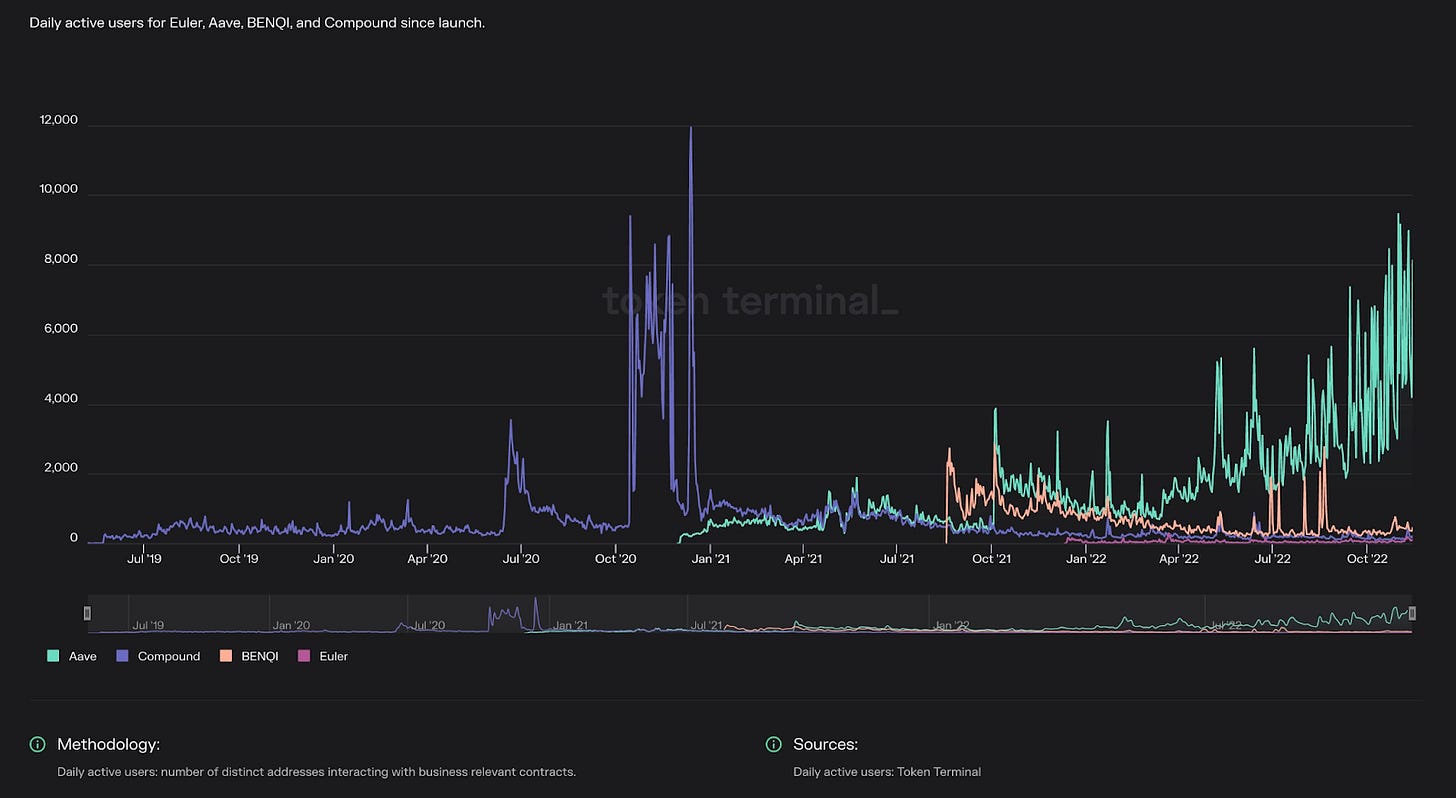Viewport: 1456px width, 798px height.
Task: Click the BENQI legend label
Action: point(260,657)
